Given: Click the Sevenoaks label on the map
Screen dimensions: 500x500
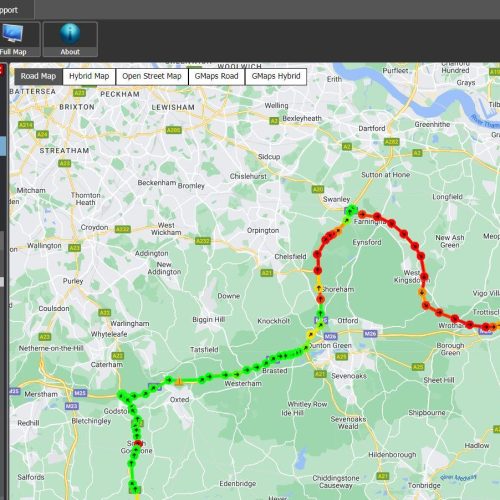Looking at the screenshot, I should (349, 376).
